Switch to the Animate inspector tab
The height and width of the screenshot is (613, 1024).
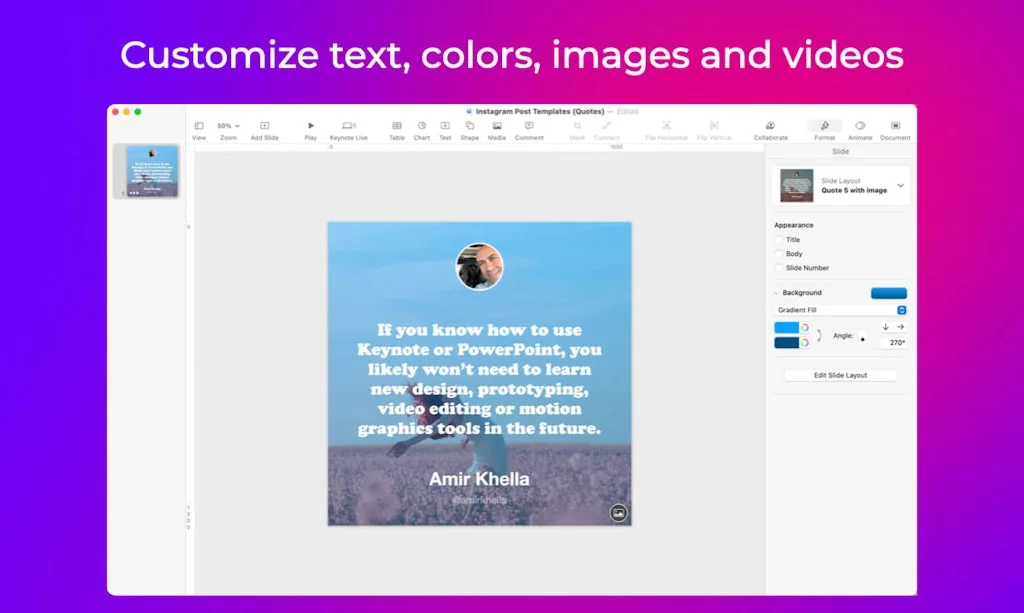click(859, 126)
